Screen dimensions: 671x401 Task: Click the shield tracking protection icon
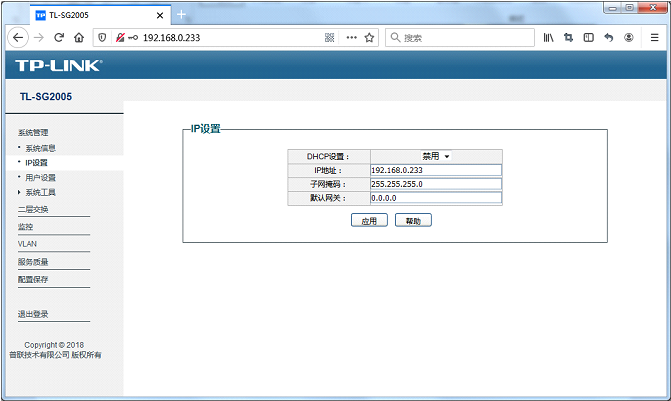(x=101, y=37)
